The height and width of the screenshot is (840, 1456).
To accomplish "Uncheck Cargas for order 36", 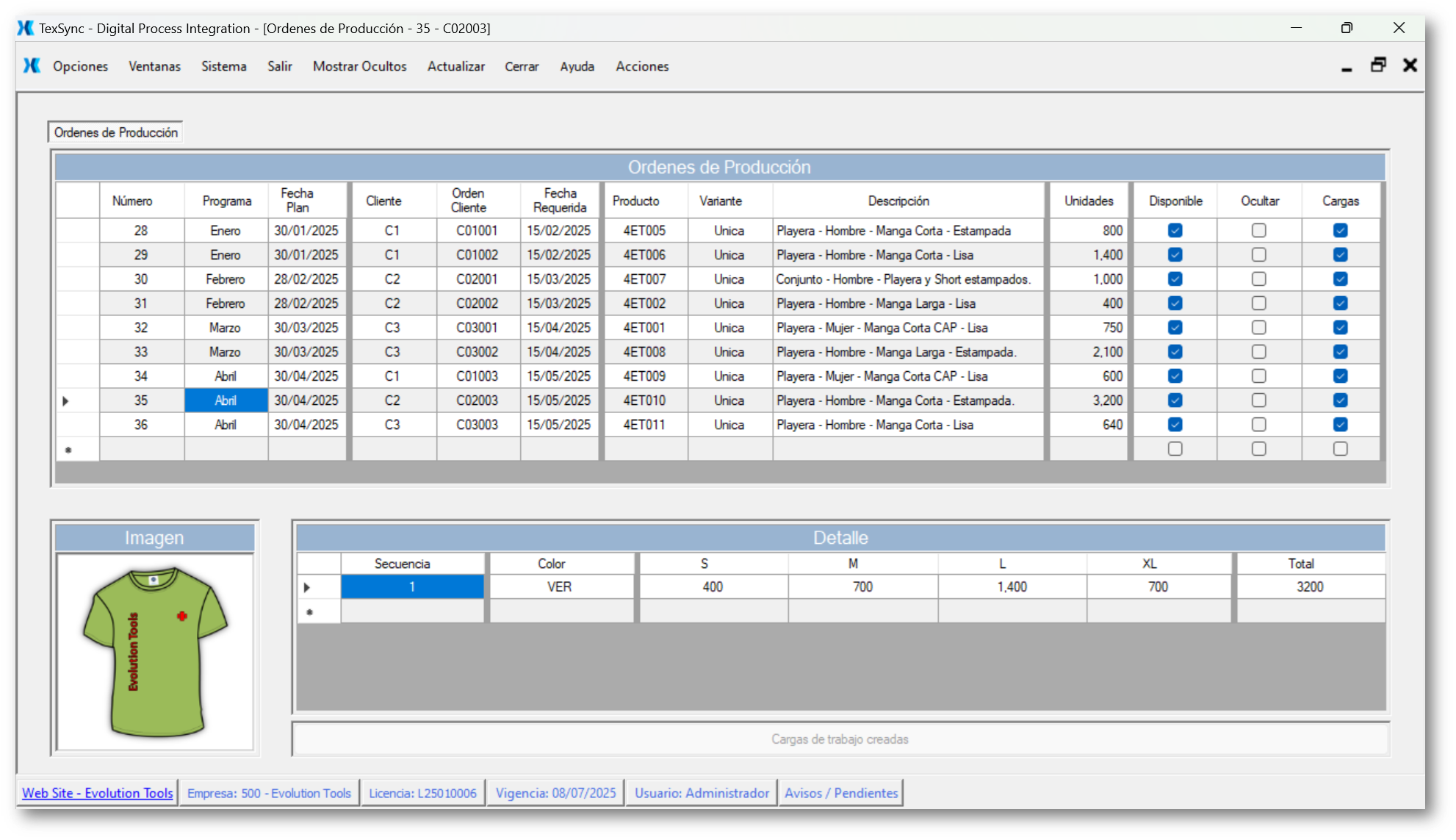I will pos(1341,425).
